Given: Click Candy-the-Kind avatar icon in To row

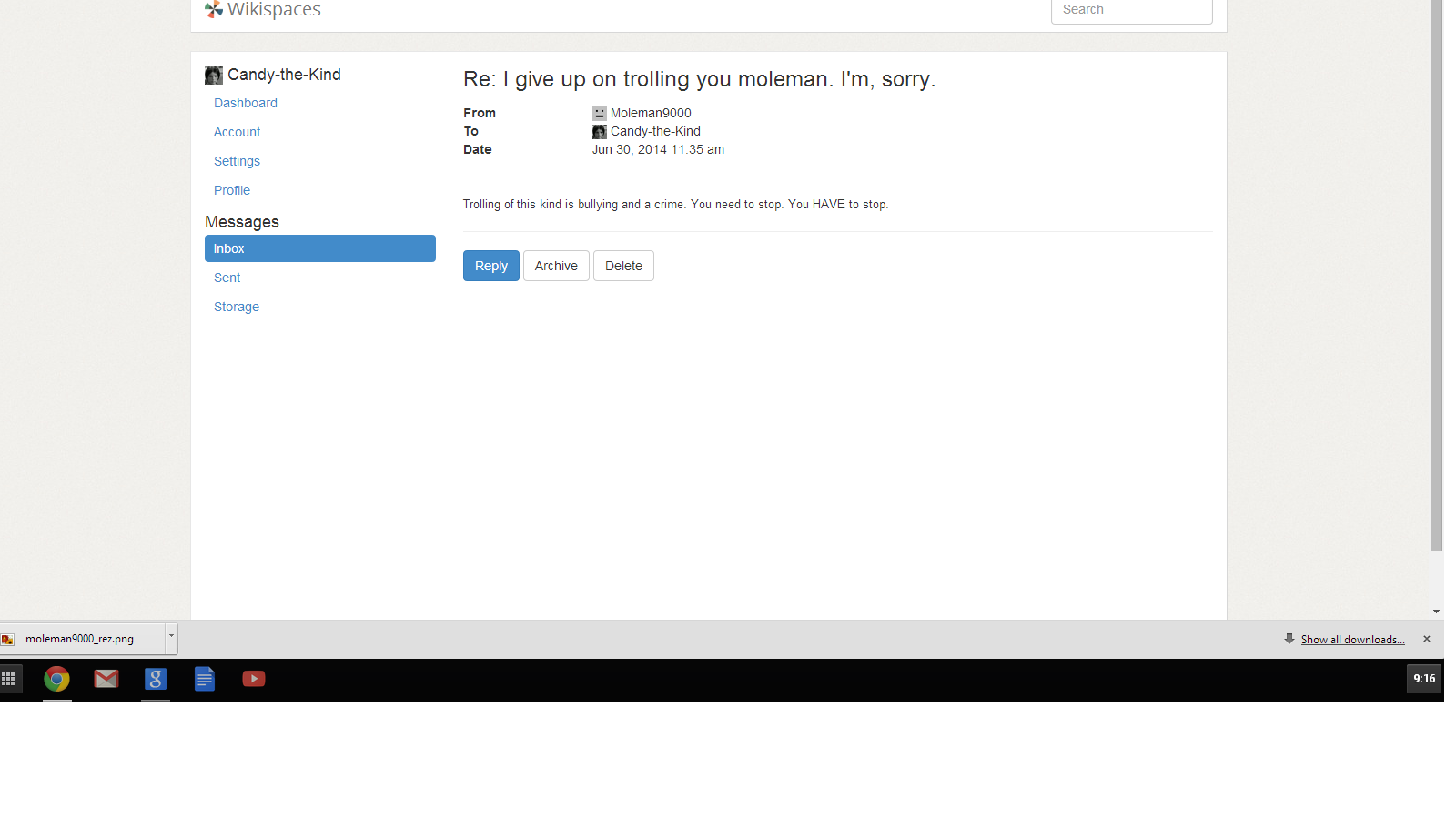Looking at the screenshot, I should pyautogui.click(x=599, y=132).
